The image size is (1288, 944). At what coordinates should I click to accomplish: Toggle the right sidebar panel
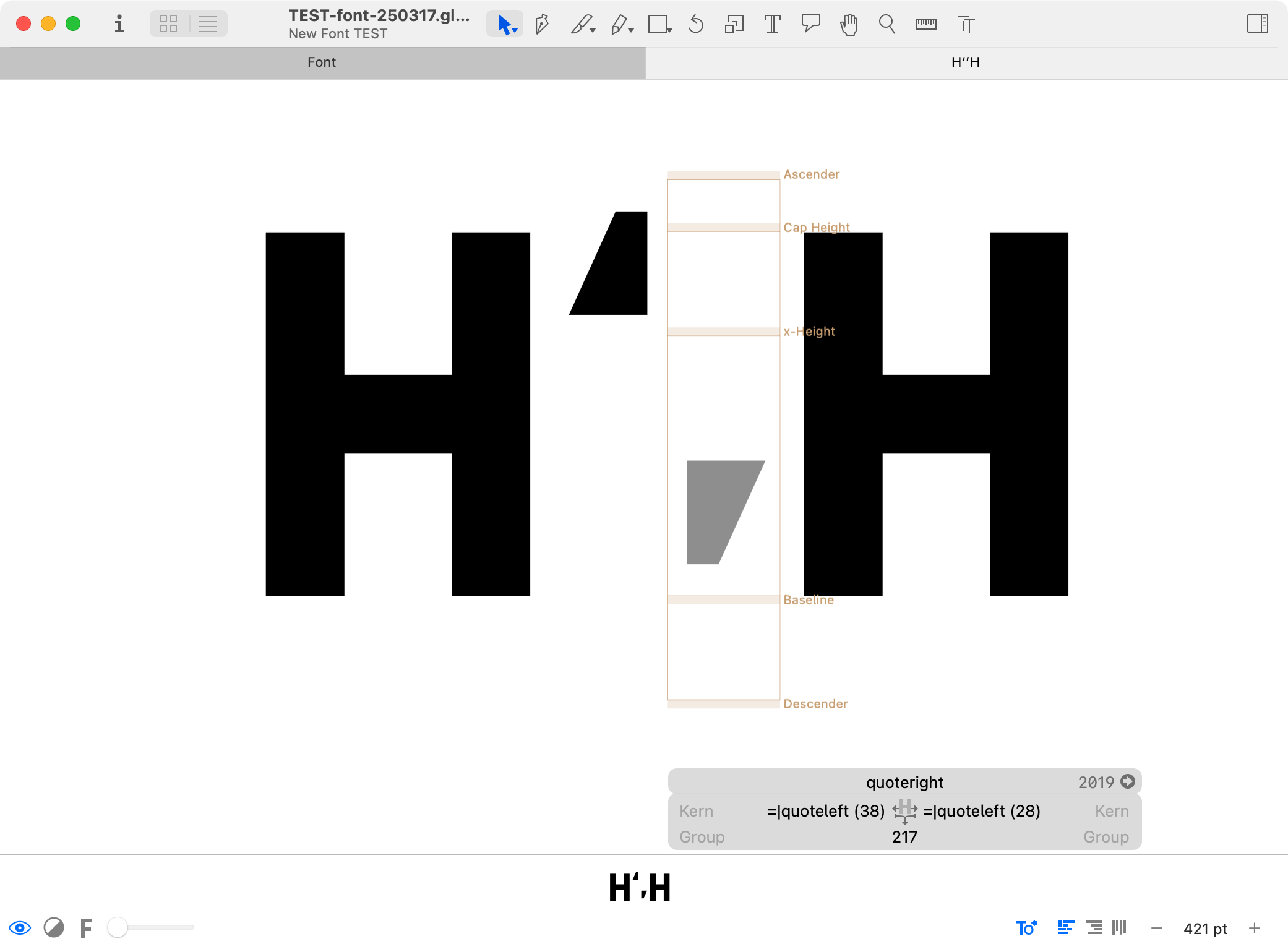[1257, 24]
